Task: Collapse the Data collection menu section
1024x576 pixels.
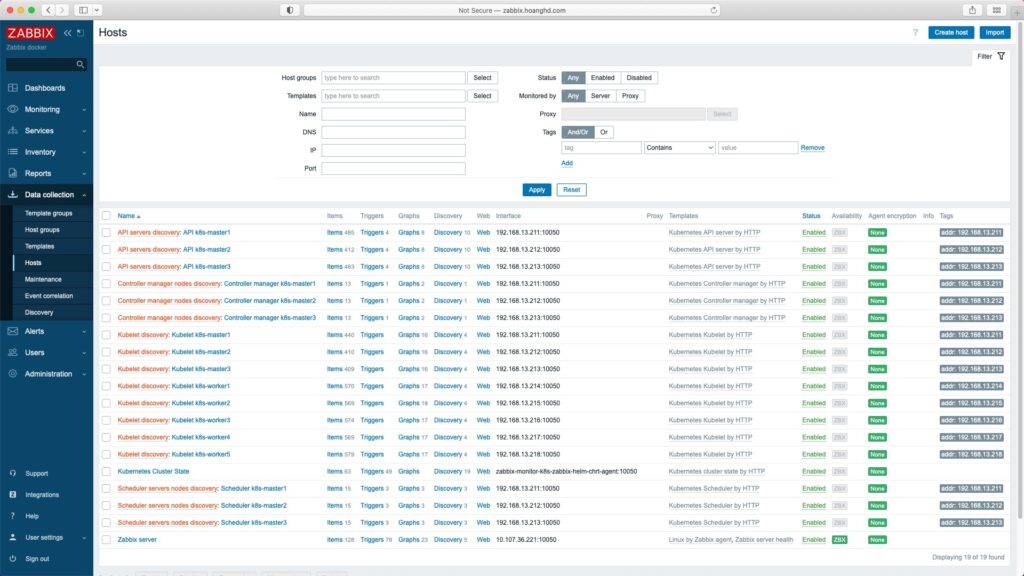Action: (x=84, y=195)
